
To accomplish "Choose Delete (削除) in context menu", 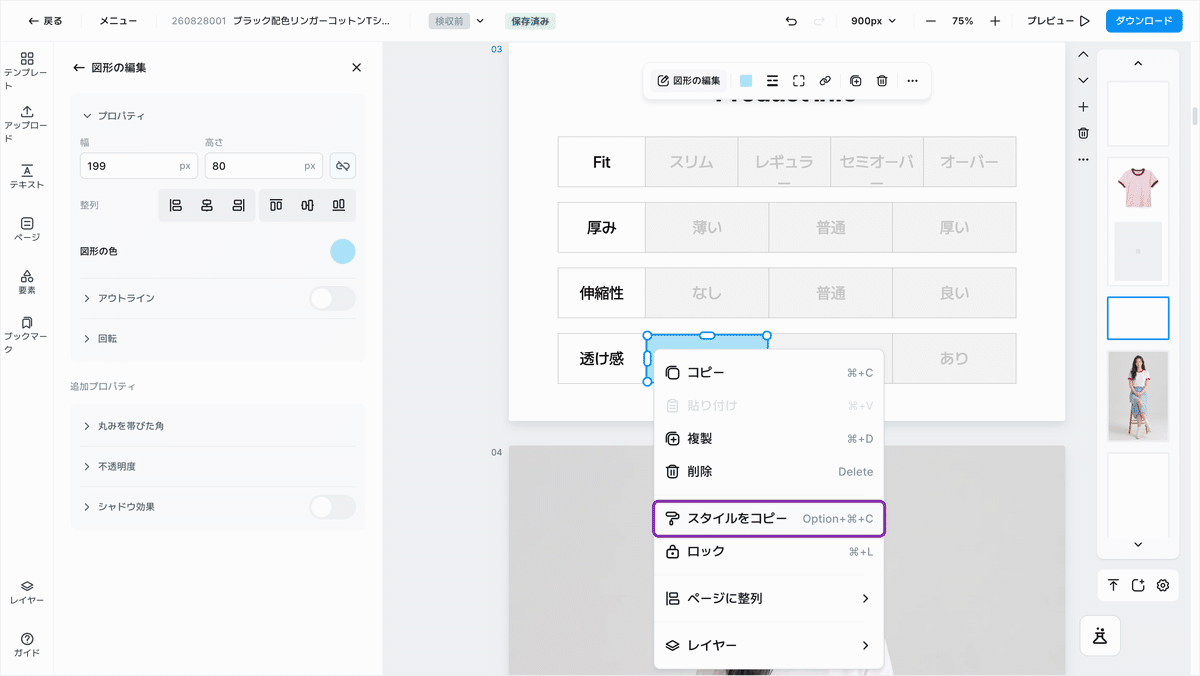I will click(768, 471).
